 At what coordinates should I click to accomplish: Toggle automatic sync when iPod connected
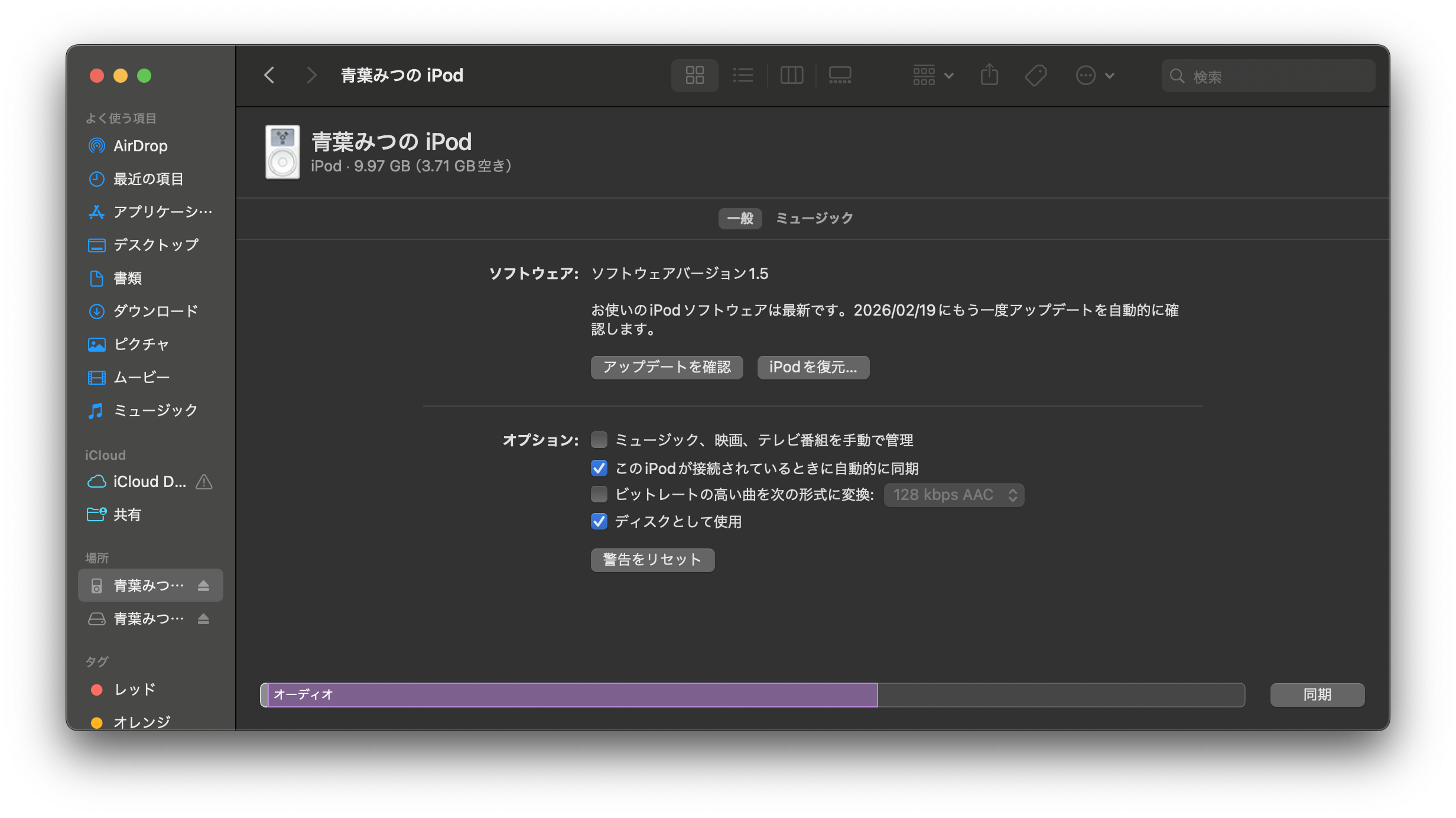pos(599,468)
